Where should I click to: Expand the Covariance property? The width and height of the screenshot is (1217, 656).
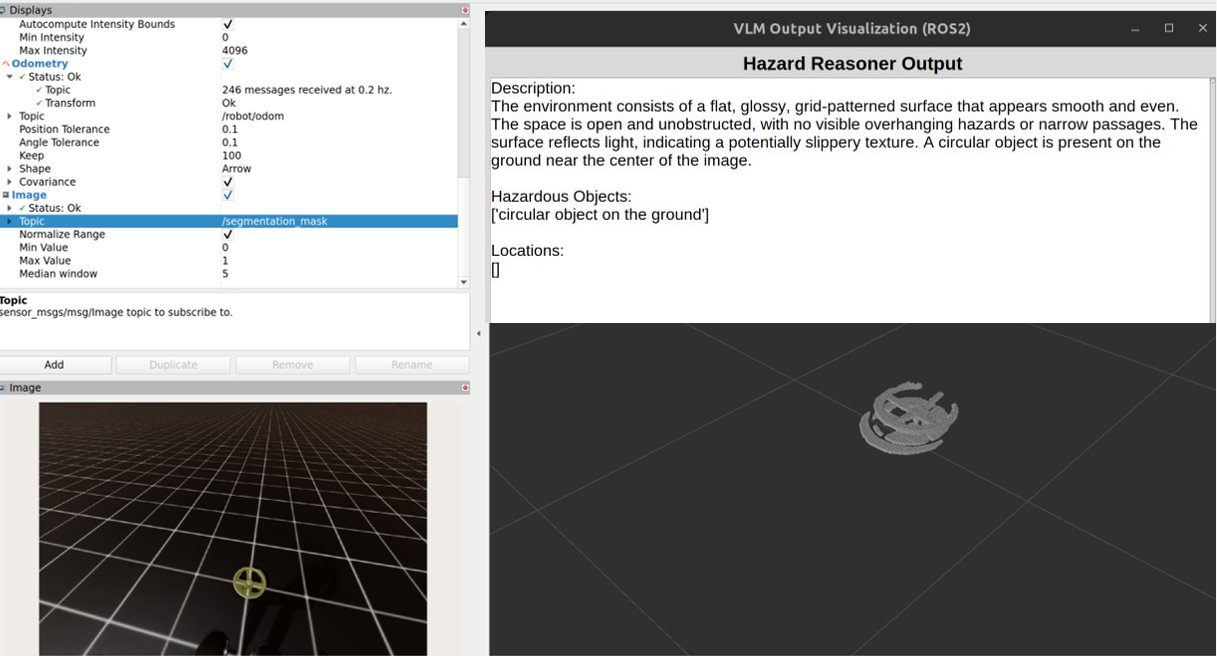tap(10, 182)
